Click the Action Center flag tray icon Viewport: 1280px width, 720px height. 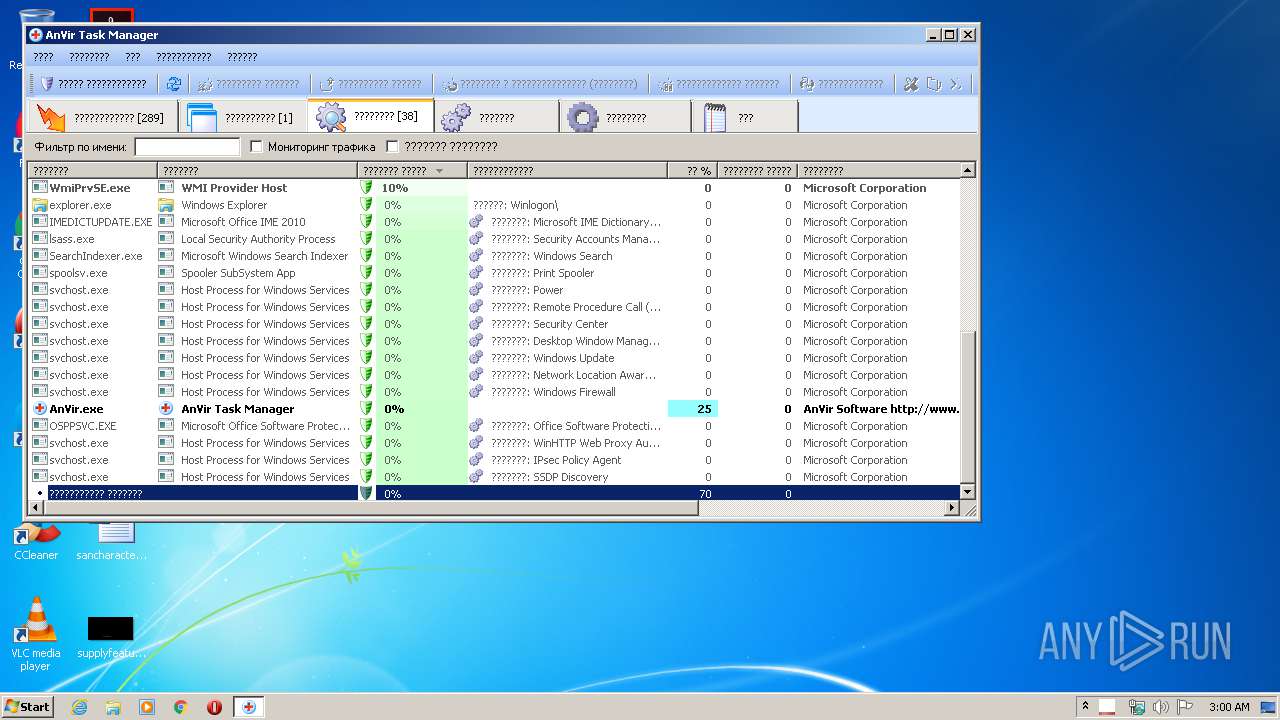[1185, 707]
